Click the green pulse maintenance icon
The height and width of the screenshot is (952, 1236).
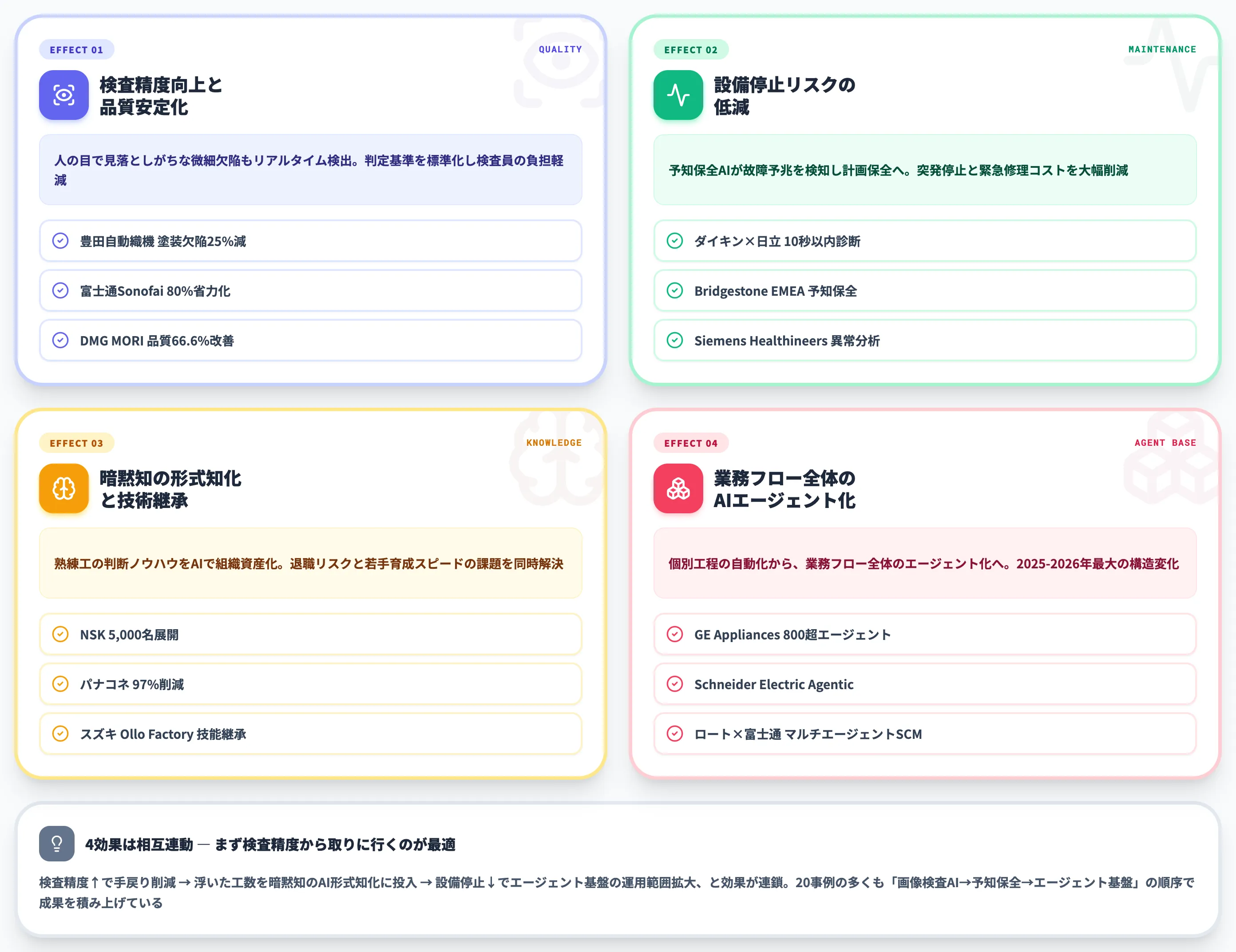678,95
